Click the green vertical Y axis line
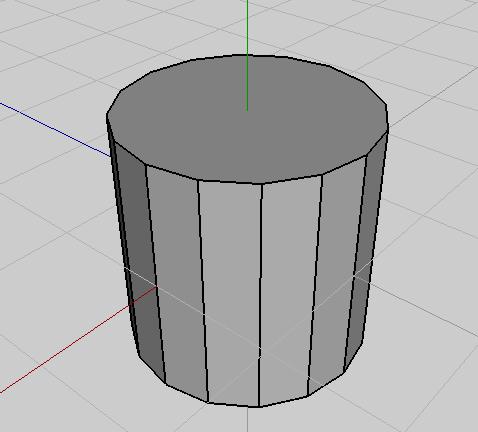 tap(247, 55)
